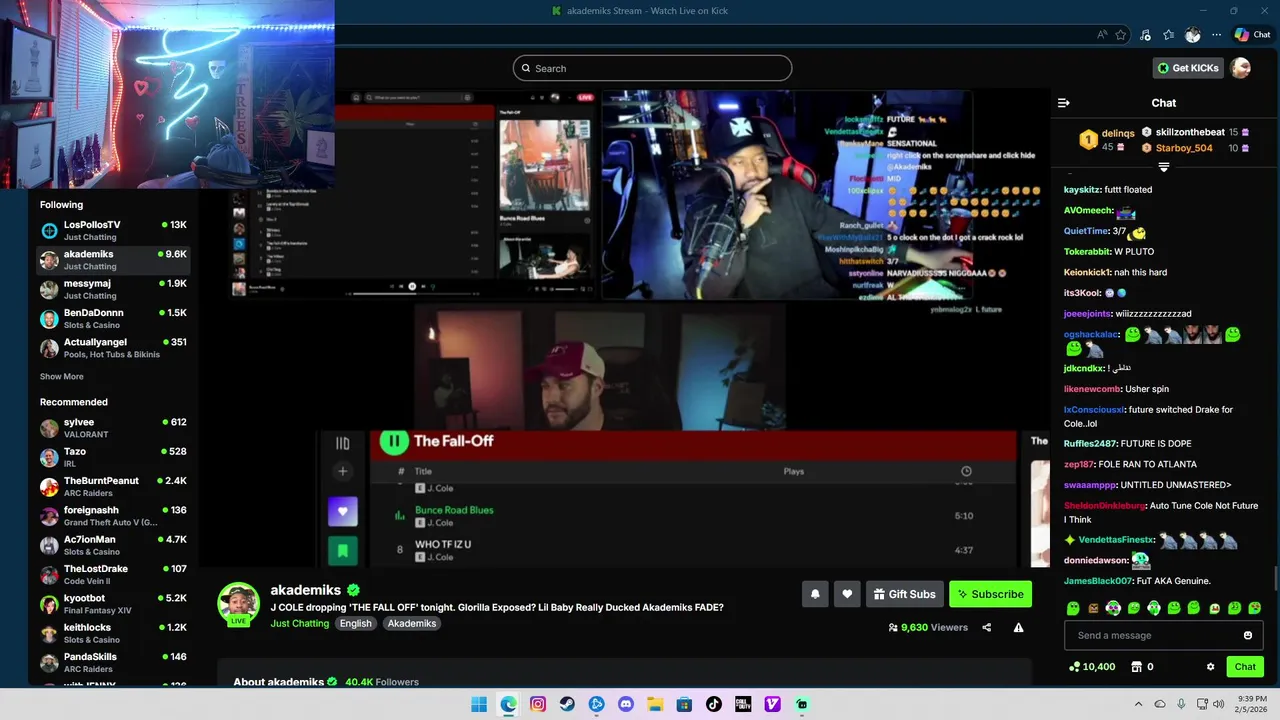Screen dimensions: 1280x720
Task: Open File Explorer from taskbar
Action: (655, 704)
